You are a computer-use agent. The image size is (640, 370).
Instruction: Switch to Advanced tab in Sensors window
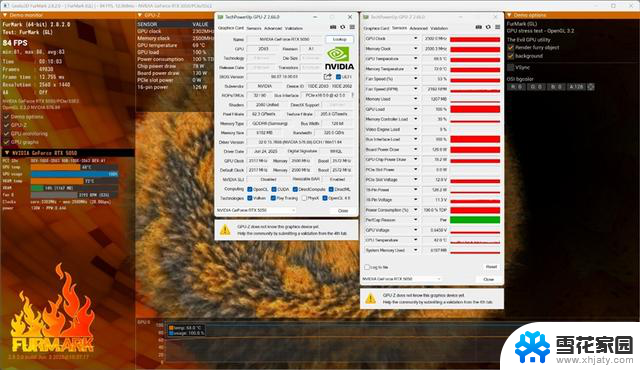[418, 28]
